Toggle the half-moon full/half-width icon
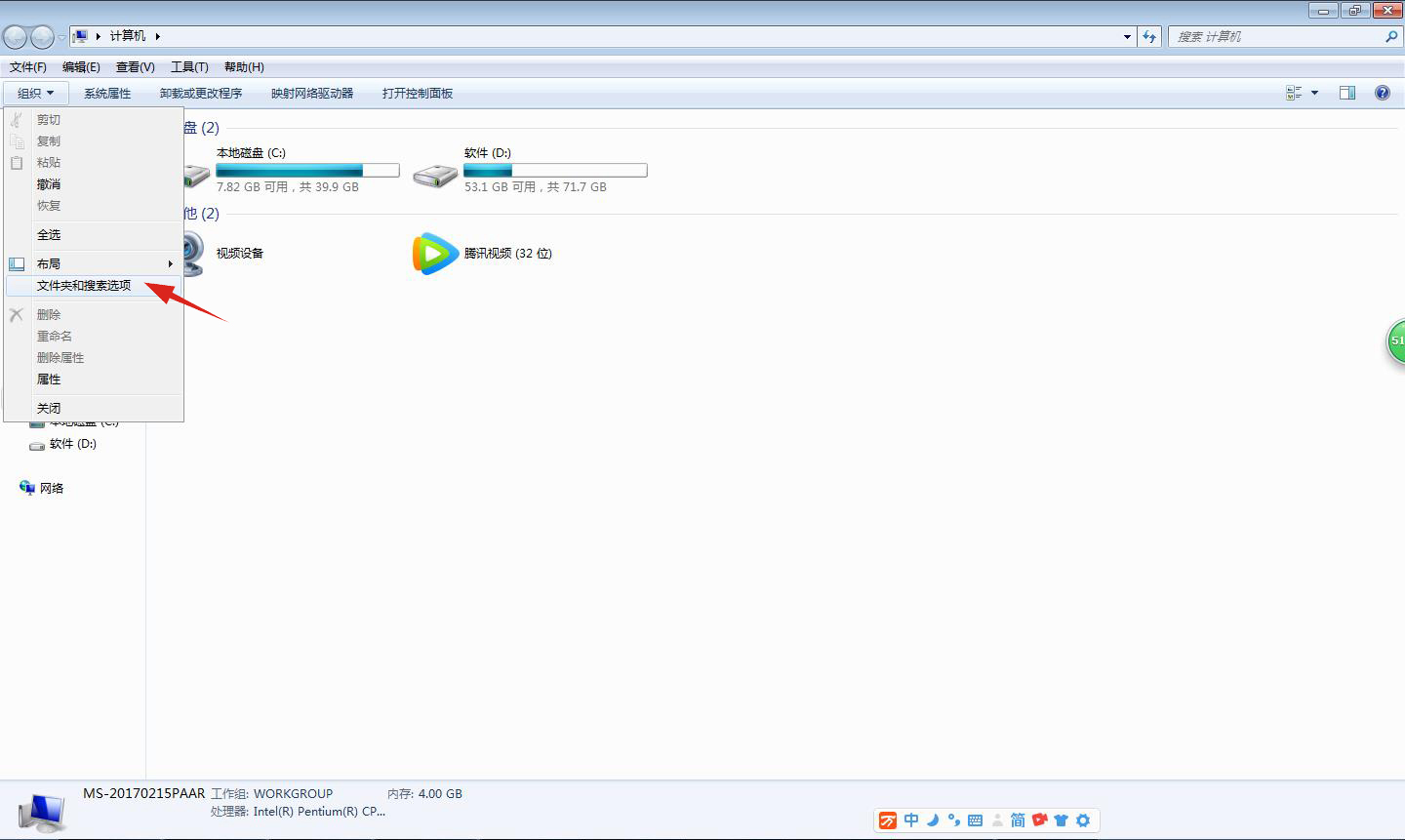Image resolution: width=1405 pixels, height=840 pixels. (932, 820)
